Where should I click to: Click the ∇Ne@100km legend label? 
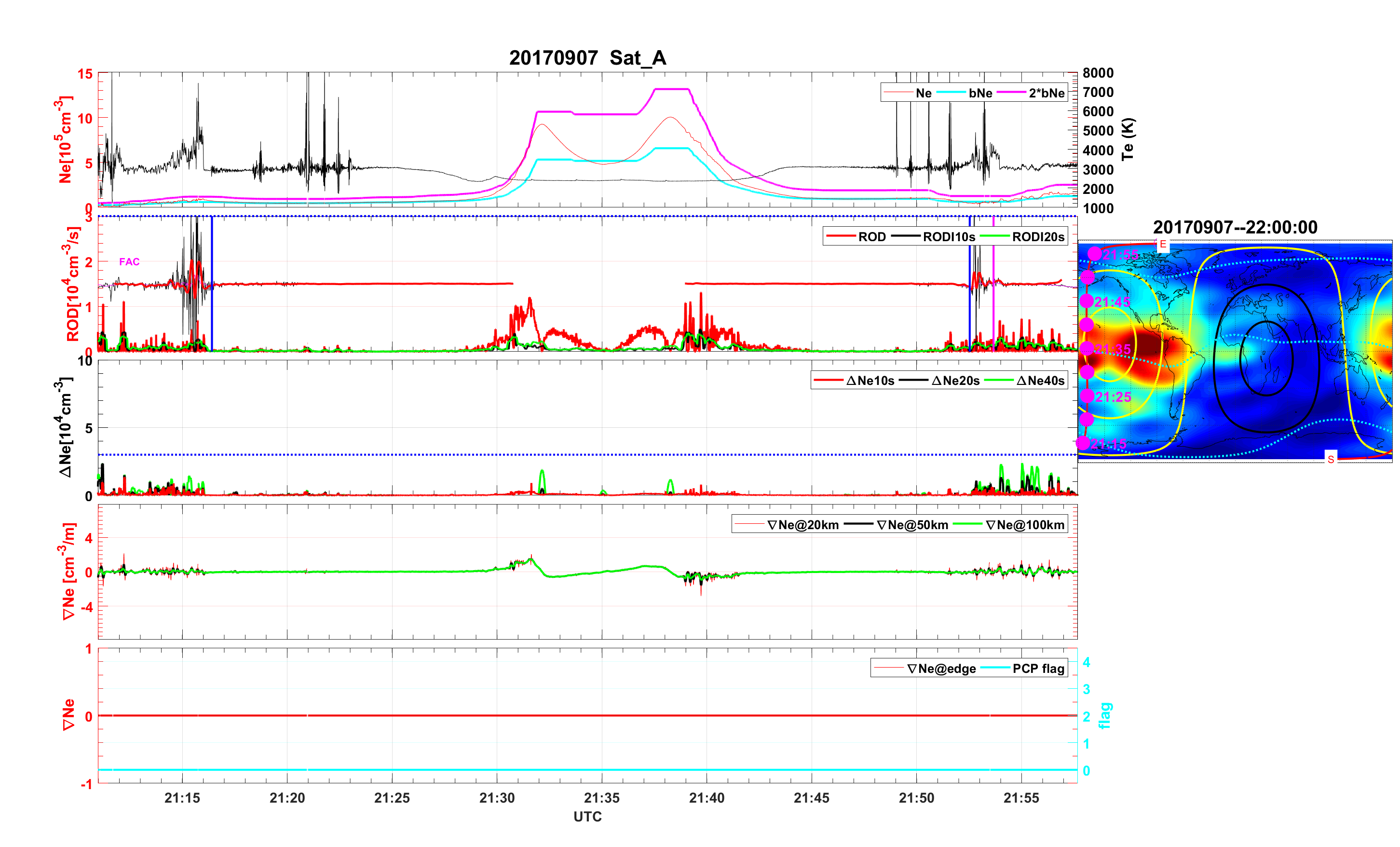coord(1025,525)
